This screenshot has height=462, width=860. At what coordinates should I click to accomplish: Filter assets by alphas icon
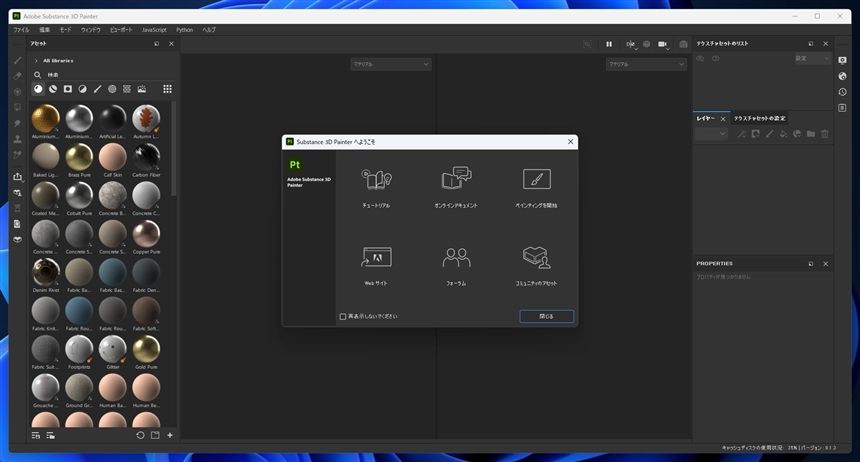112,89
